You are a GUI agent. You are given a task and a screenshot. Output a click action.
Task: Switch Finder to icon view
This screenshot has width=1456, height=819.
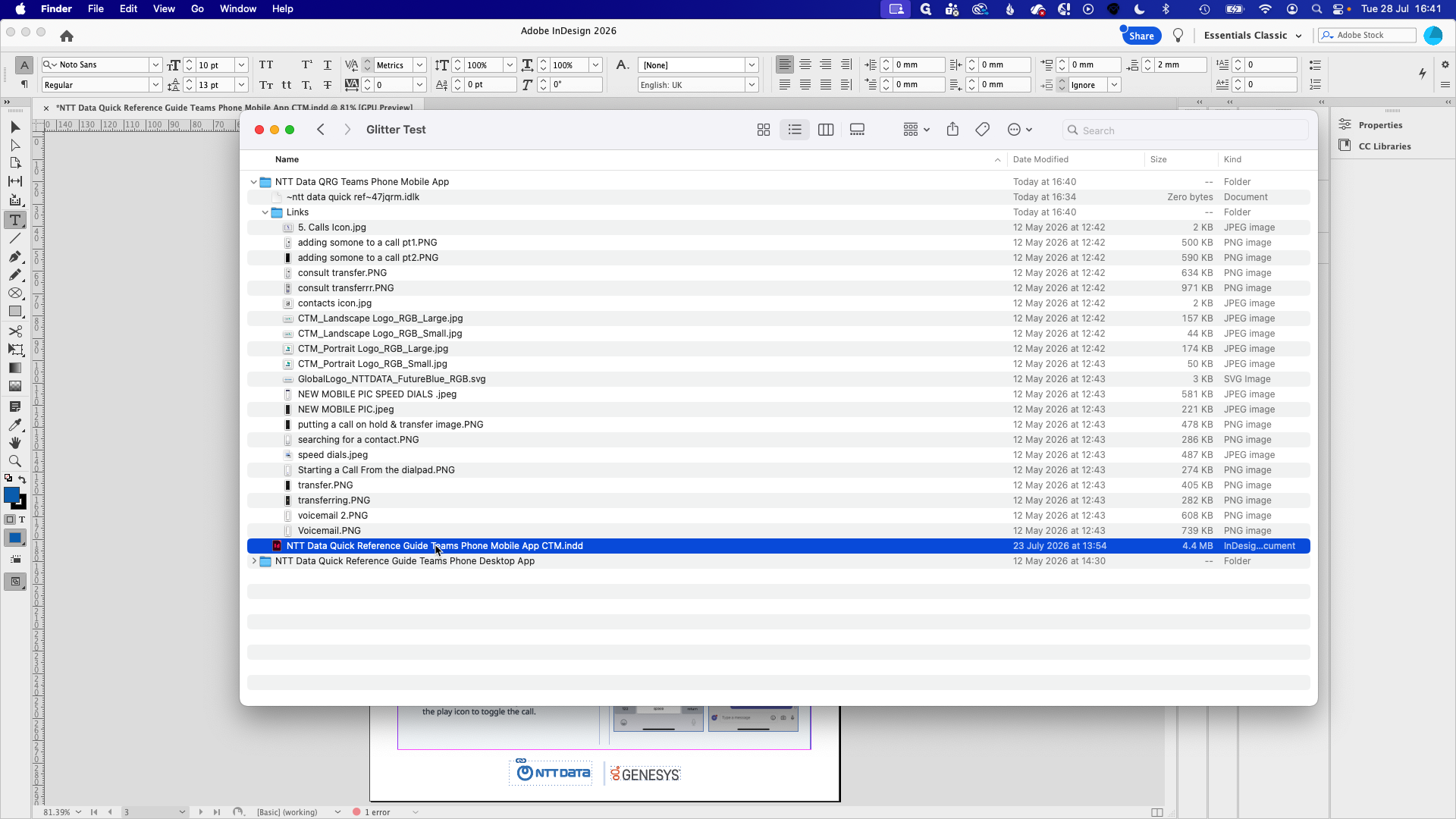point(764,130)
